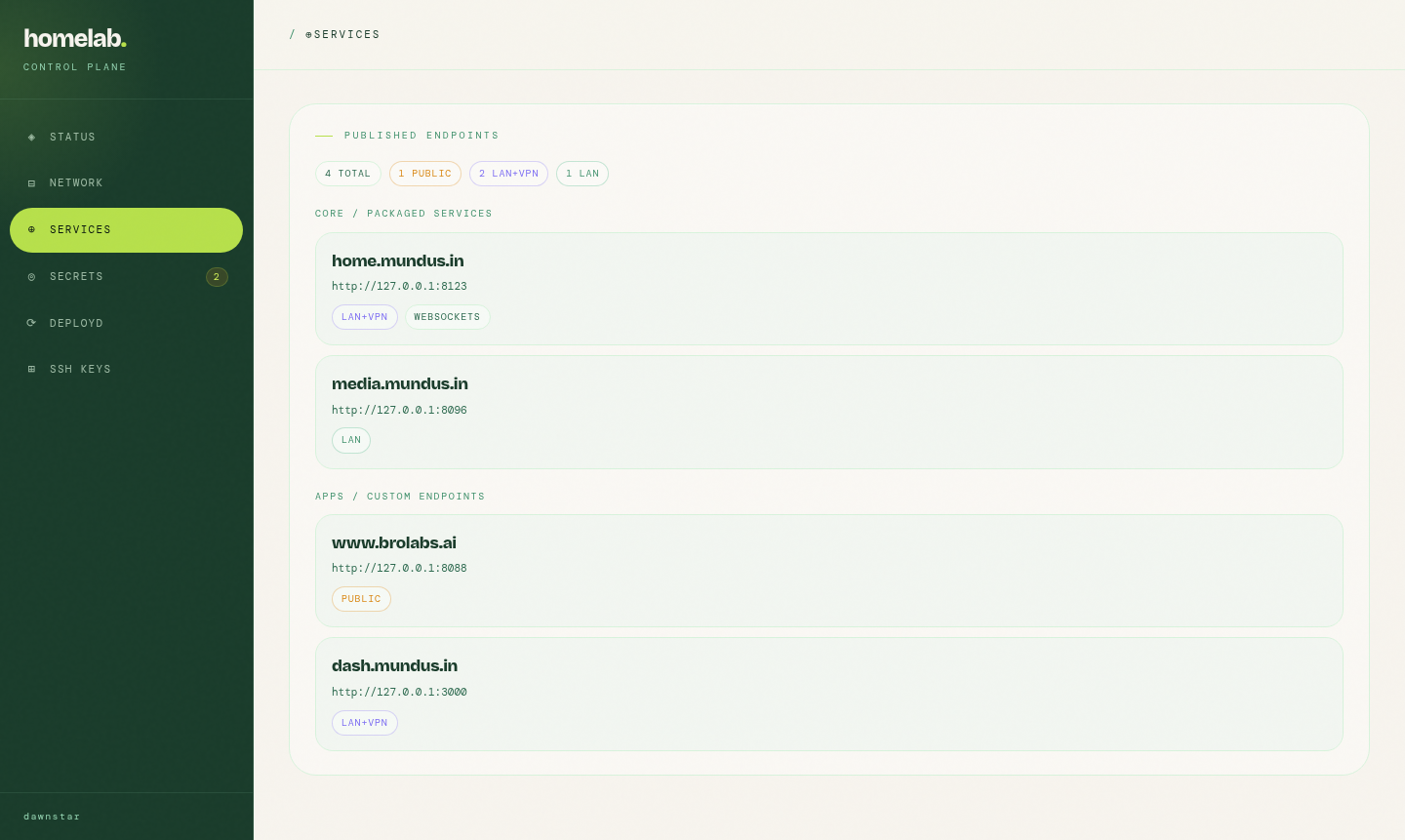Click the Status diamond icon in sidebar
Screen dimensions: 1405x840
coord(31,138)
